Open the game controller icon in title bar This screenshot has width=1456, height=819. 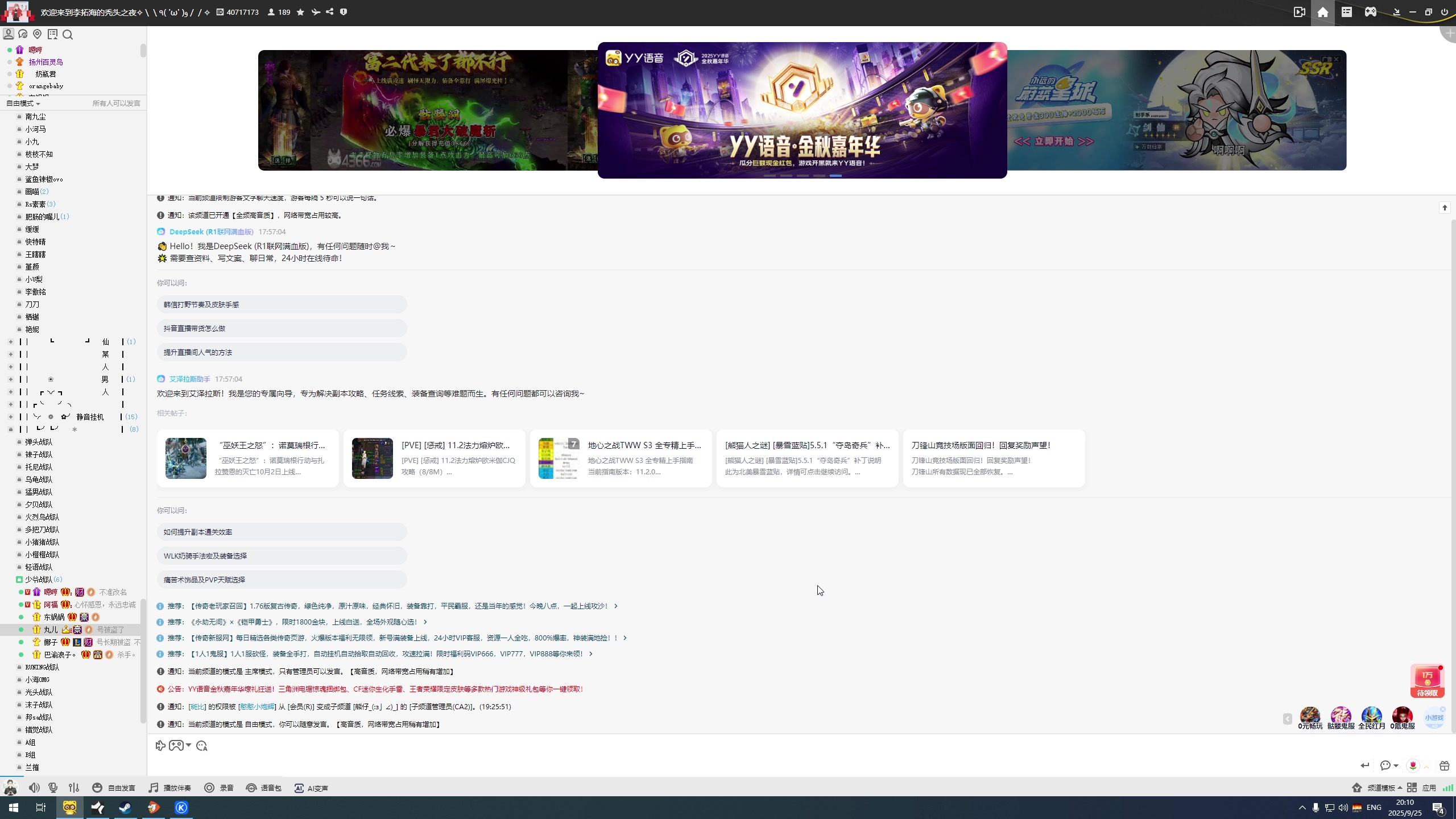[1371, 12]
